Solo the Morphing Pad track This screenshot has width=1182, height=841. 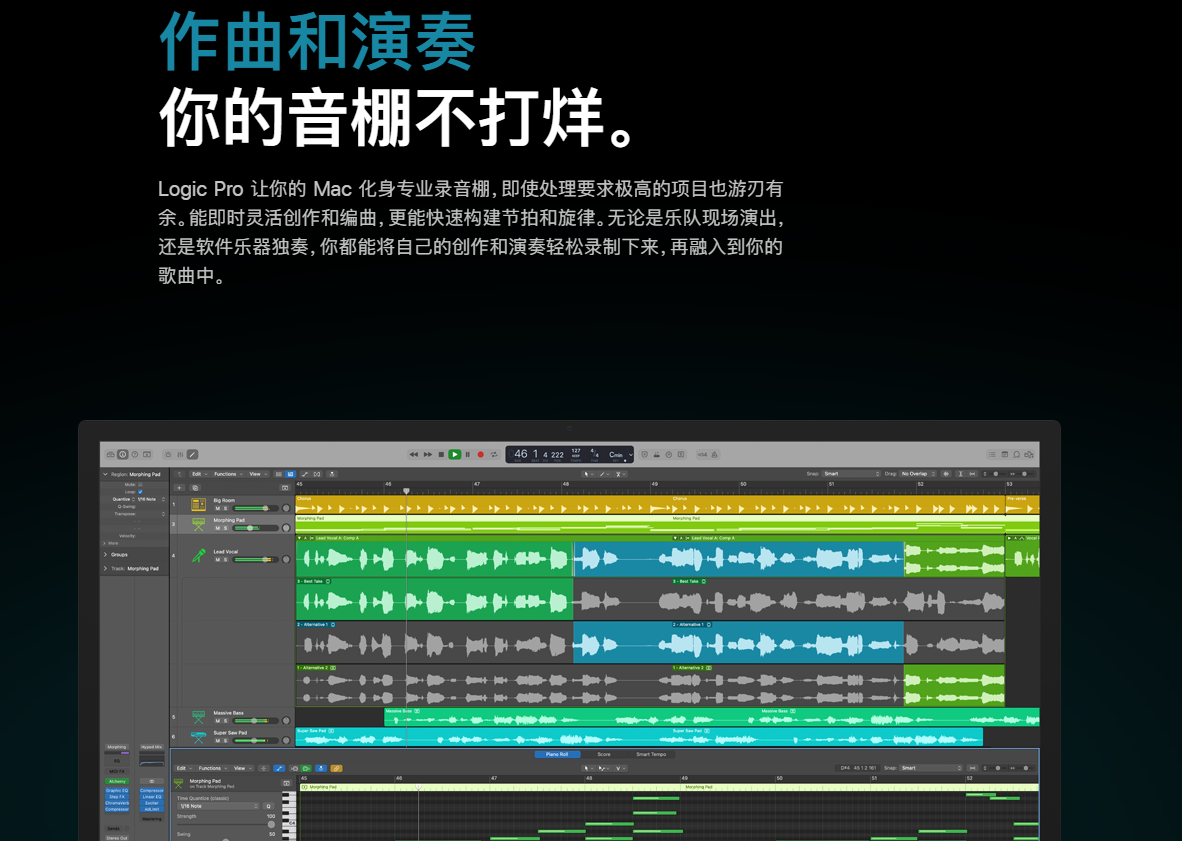tap(225, 528)
